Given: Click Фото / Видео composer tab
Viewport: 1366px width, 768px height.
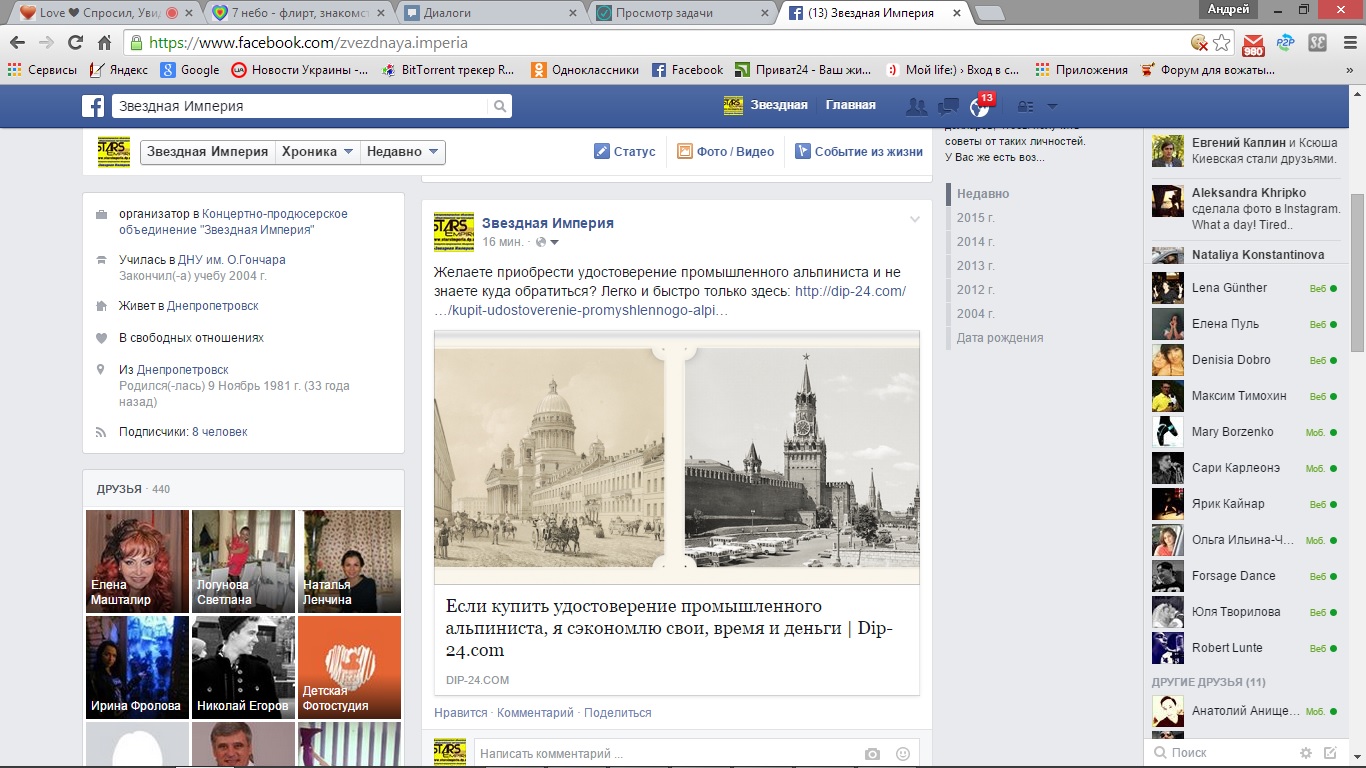Looking at the screenshot, I should (726, 152).
